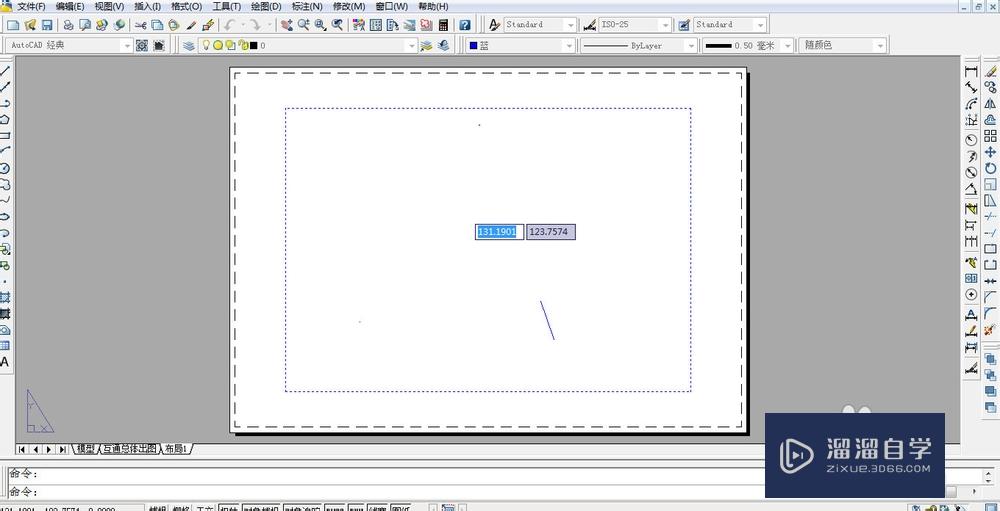Screen dimensions: 1000x511
Task: Open the QuickCalc calculator icon
Action: pyautogui.click(x=444, y=25)
